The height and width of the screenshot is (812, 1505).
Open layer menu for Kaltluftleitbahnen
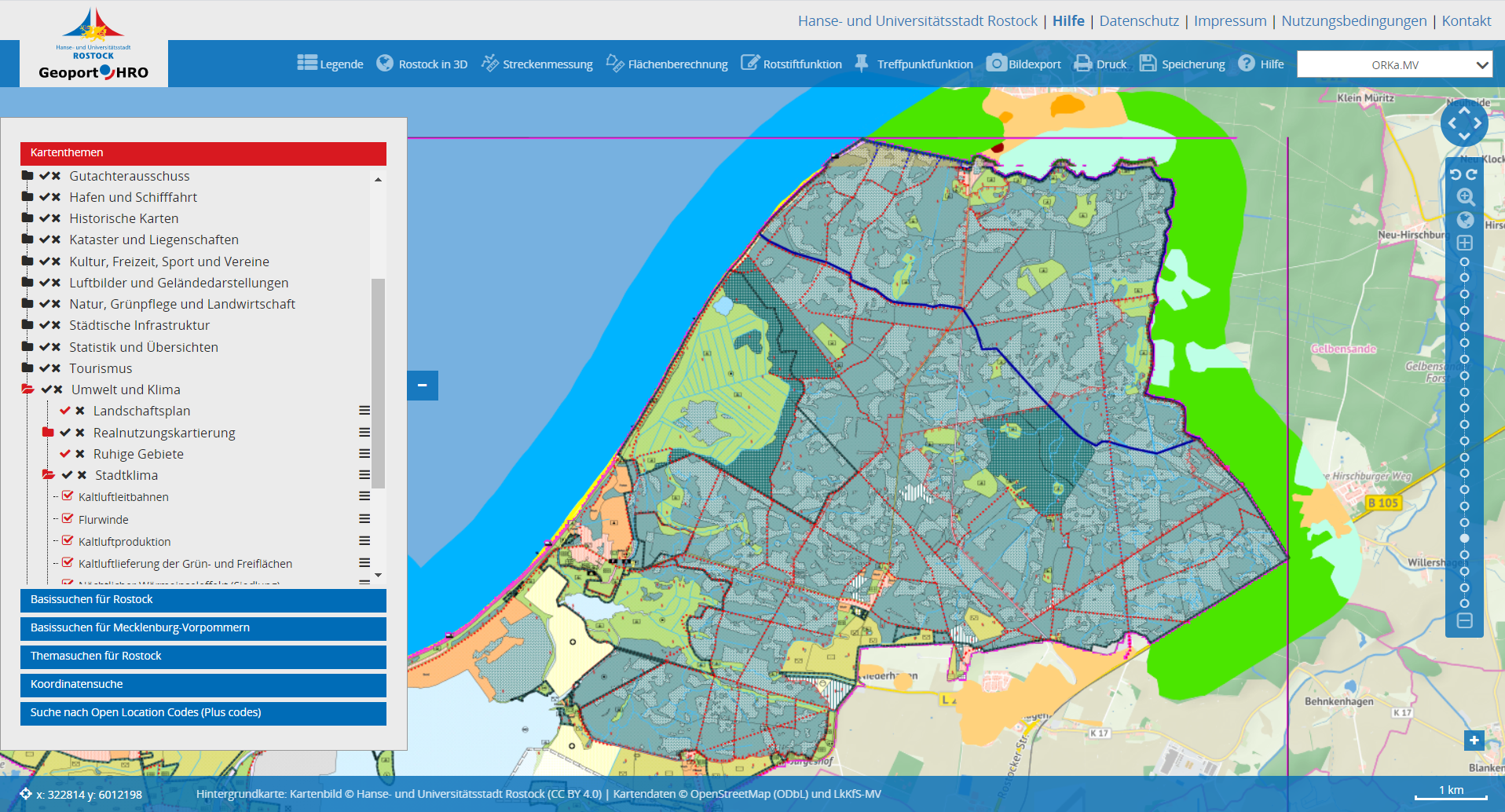pos(364,496)
